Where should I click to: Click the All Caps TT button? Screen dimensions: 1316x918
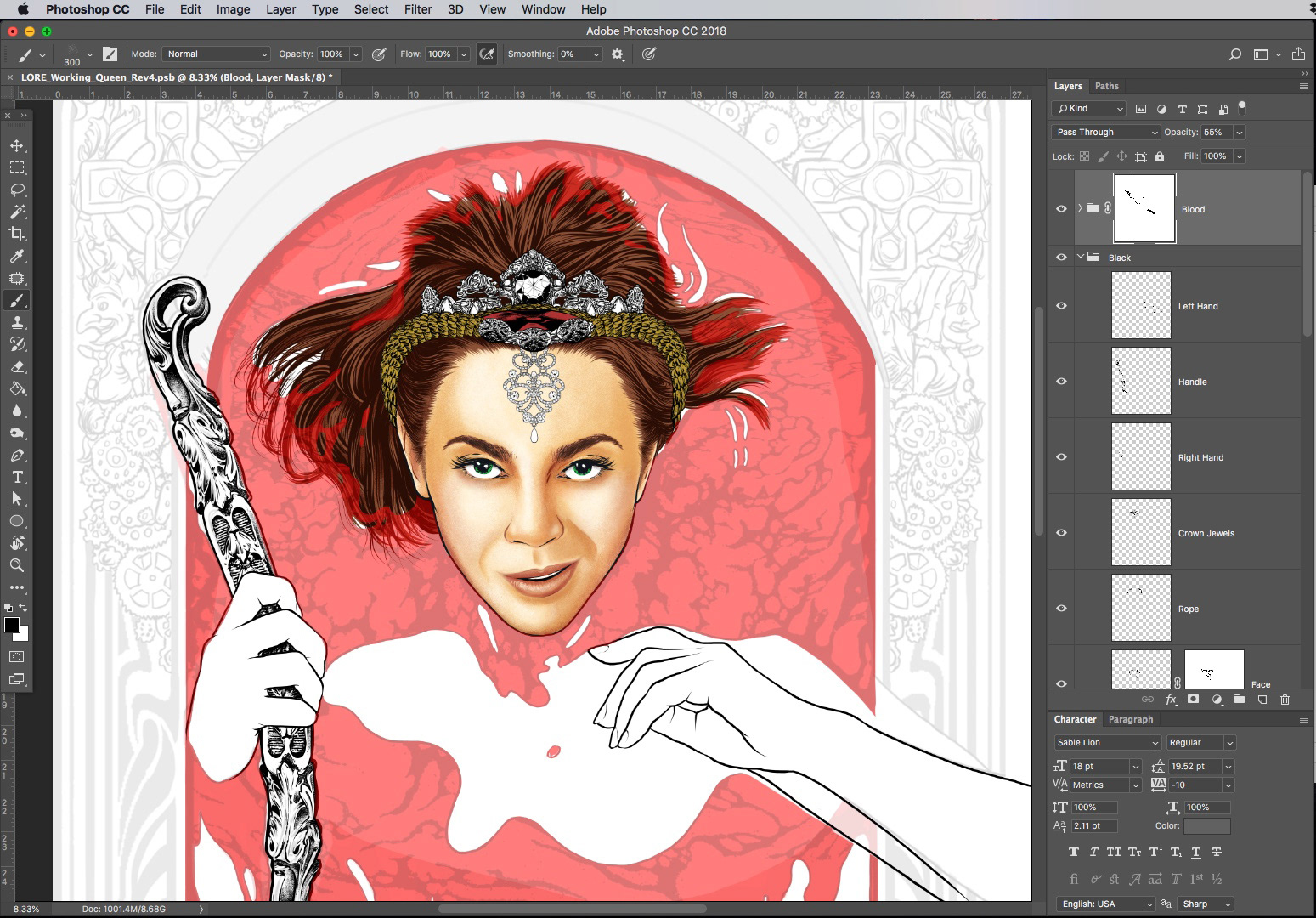click(x=1114, y=852)
